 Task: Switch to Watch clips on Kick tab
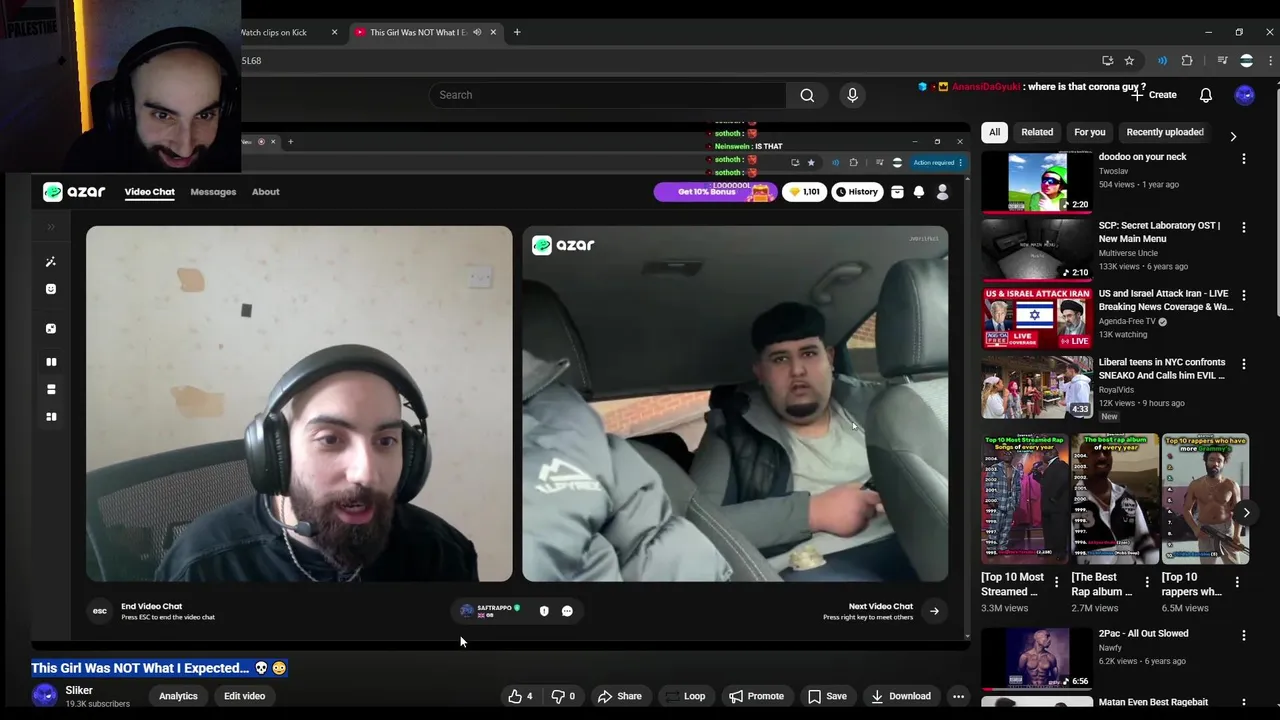pyautogui.click(x=274, y=32)
